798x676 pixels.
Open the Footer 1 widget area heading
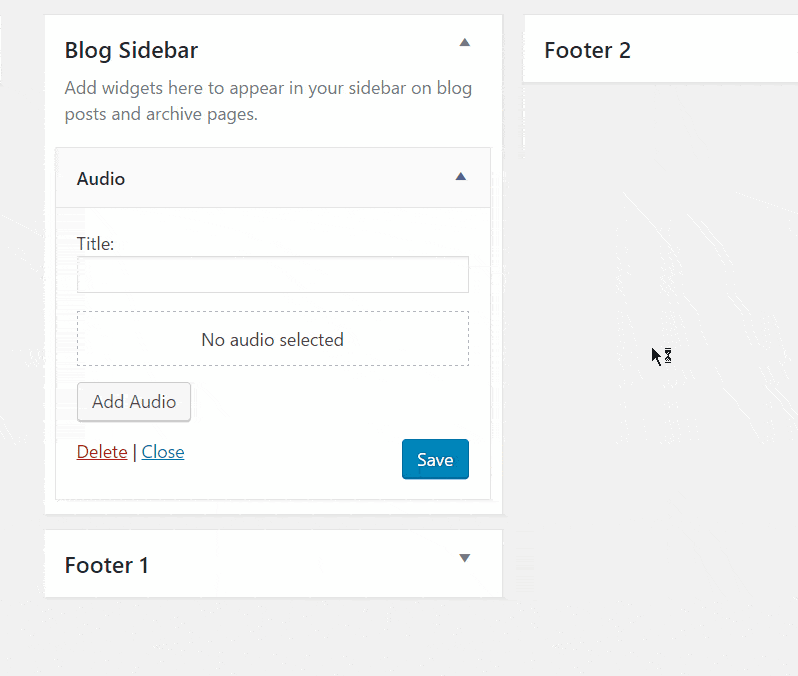coord(107,565)
